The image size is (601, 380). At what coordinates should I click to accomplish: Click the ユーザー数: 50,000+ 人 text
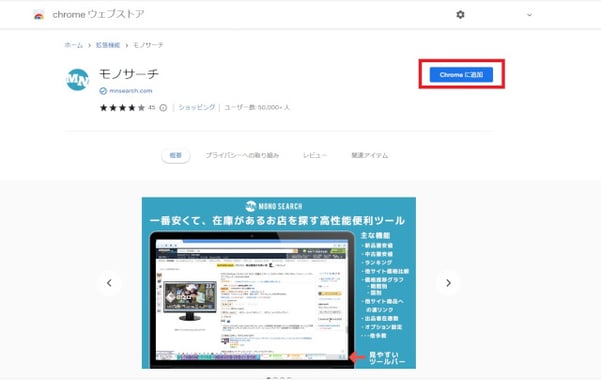click(257, 107)
